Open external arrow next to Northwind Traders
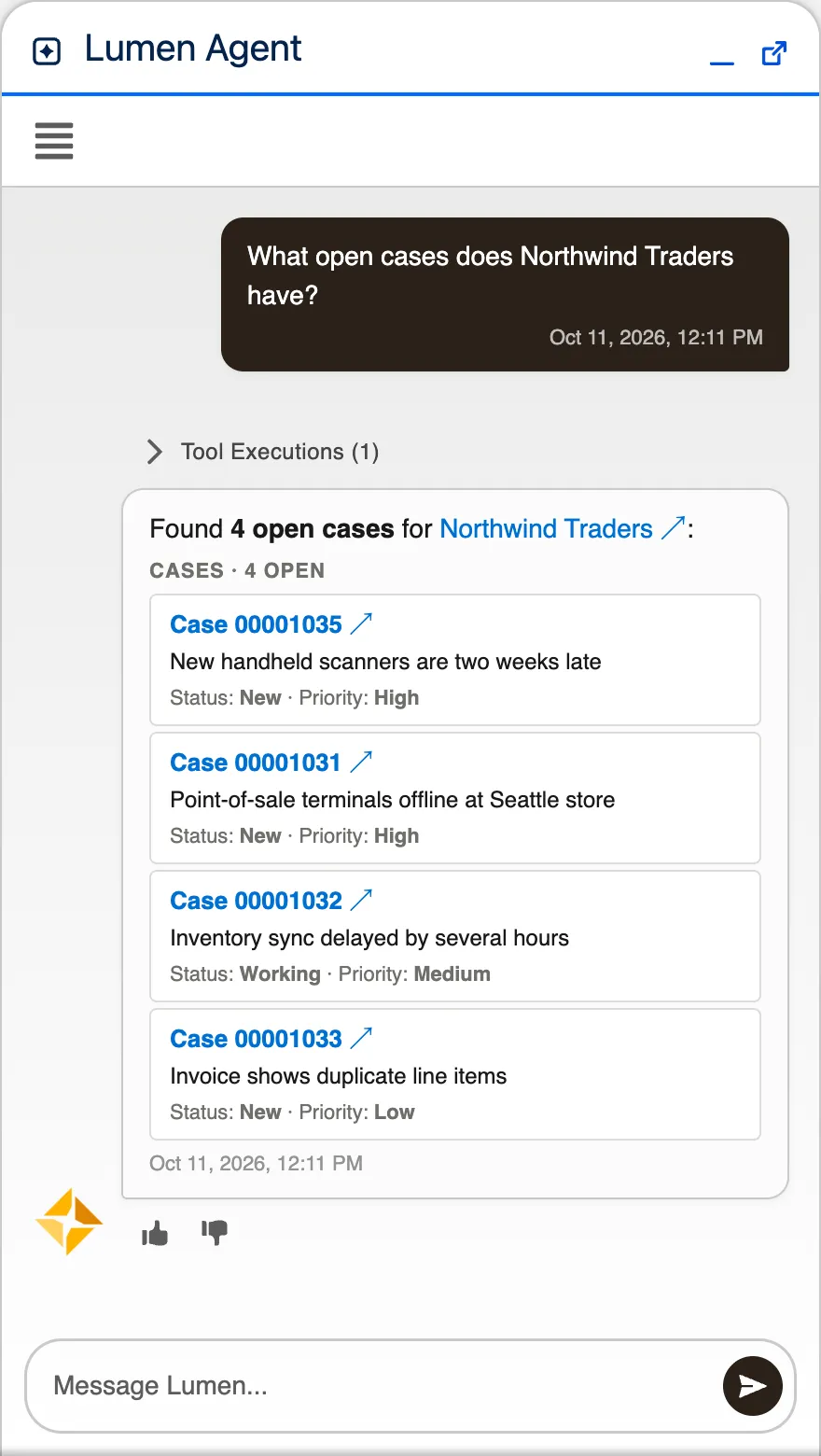 (674, 528)
